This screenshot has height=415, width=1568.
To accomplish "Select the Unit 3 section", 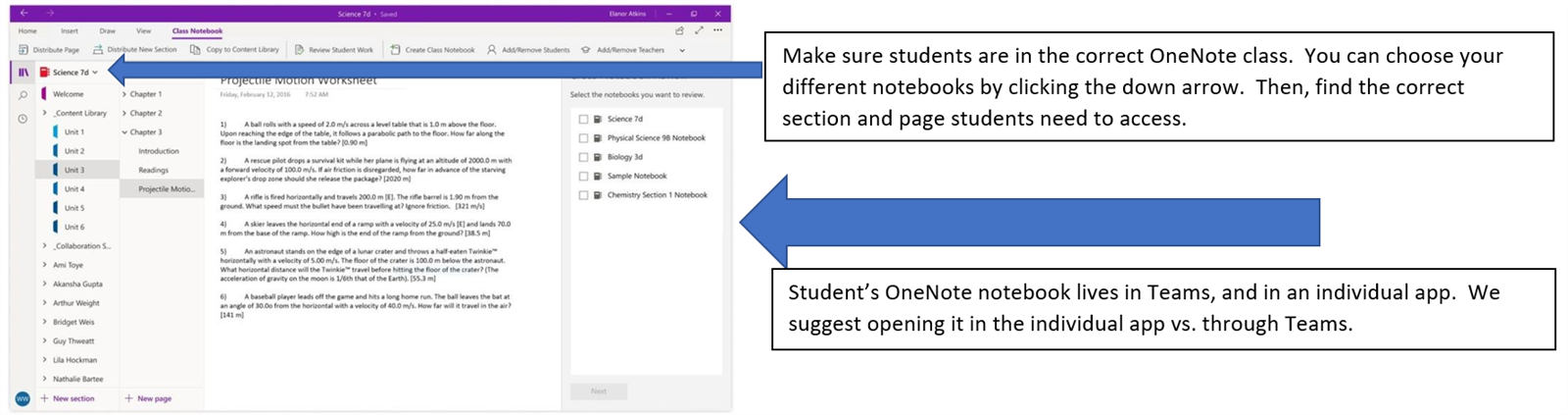I will (x=73, y=170).
